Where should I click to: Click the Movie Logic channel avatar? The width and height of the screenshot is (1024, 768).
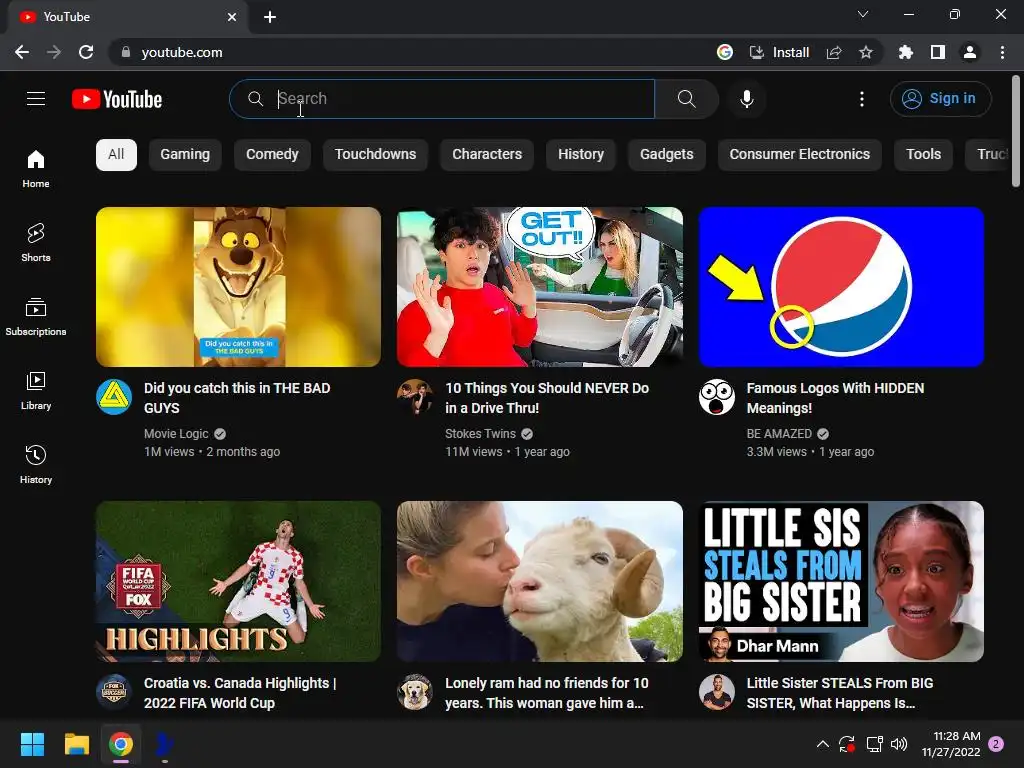tap(114, 397)
